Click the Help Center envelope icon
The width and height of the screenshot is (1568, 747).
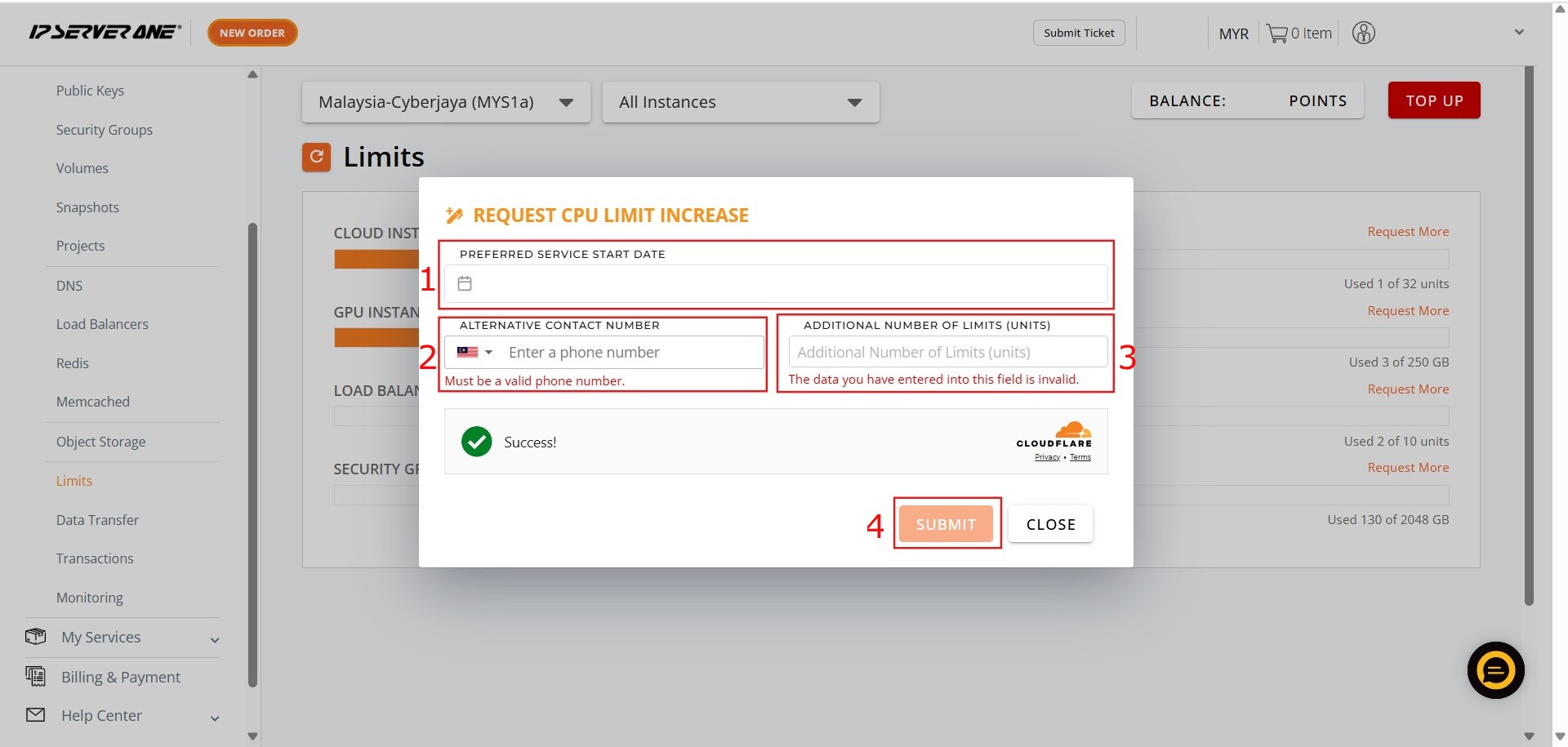click(x=35, y=715)
